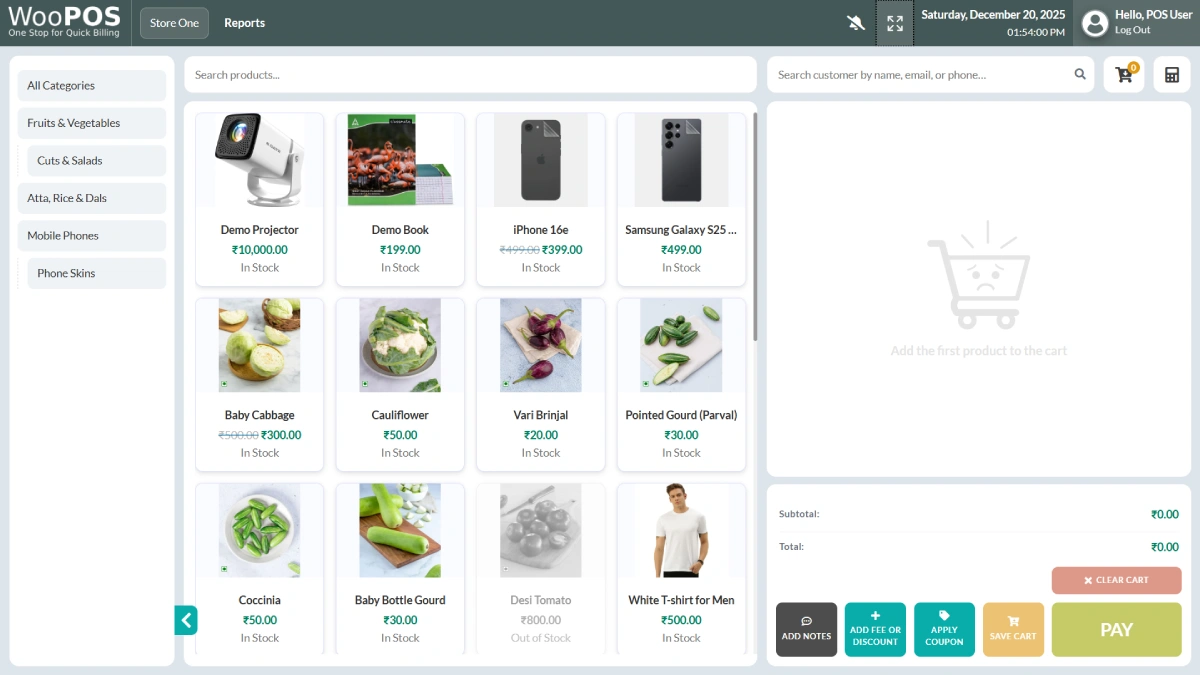Open the Reports menu

click(244, 23)
